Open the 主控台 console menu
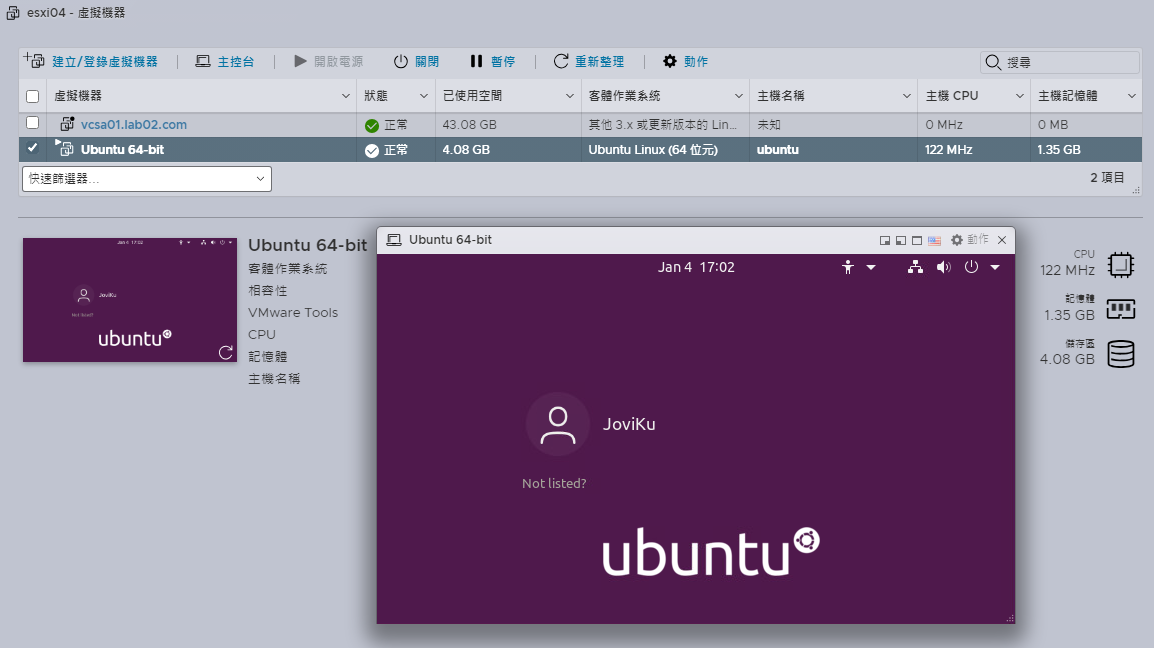1154x648 pixels. coord(224,62)
